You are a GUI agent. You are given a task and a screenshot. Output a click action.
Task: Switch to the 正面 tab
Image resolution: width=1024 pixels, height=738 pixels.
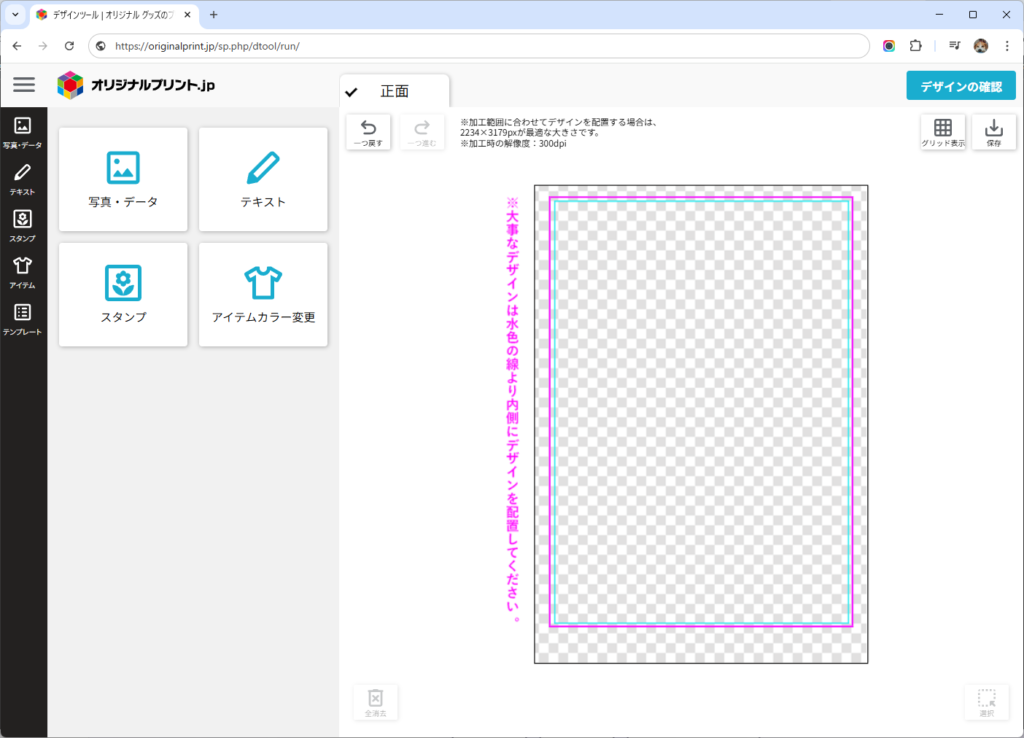[x=394, y=91]
